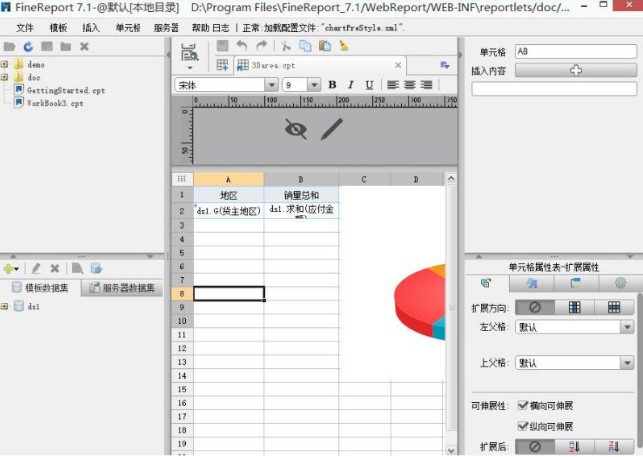Click the pencil edit icon in the gray area
The width and height of the screenshot is (643, 457).
331,129
